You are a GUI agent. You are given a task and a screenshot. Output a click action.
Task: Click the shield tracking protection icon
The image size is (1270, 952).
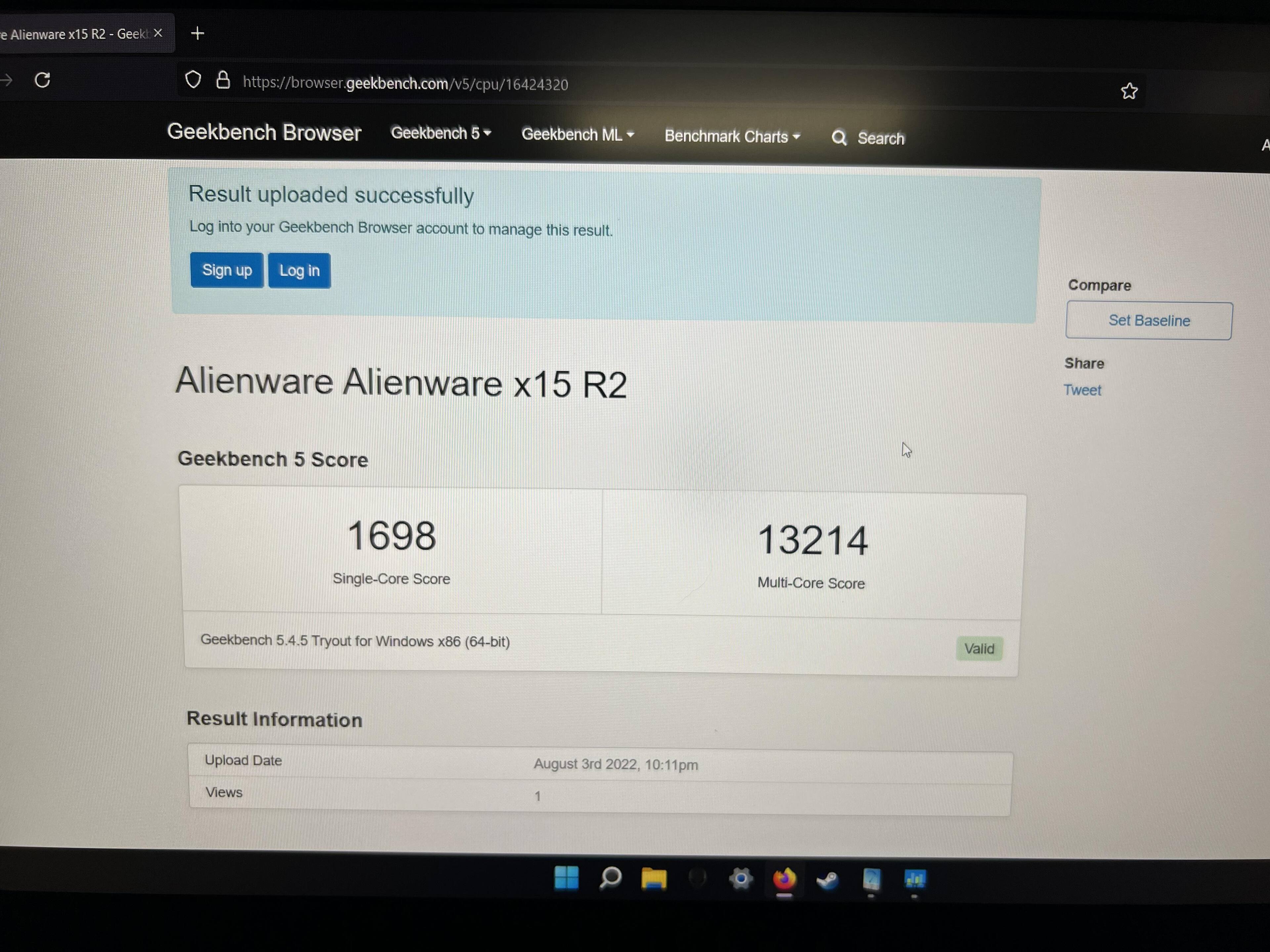pos(193,80)
